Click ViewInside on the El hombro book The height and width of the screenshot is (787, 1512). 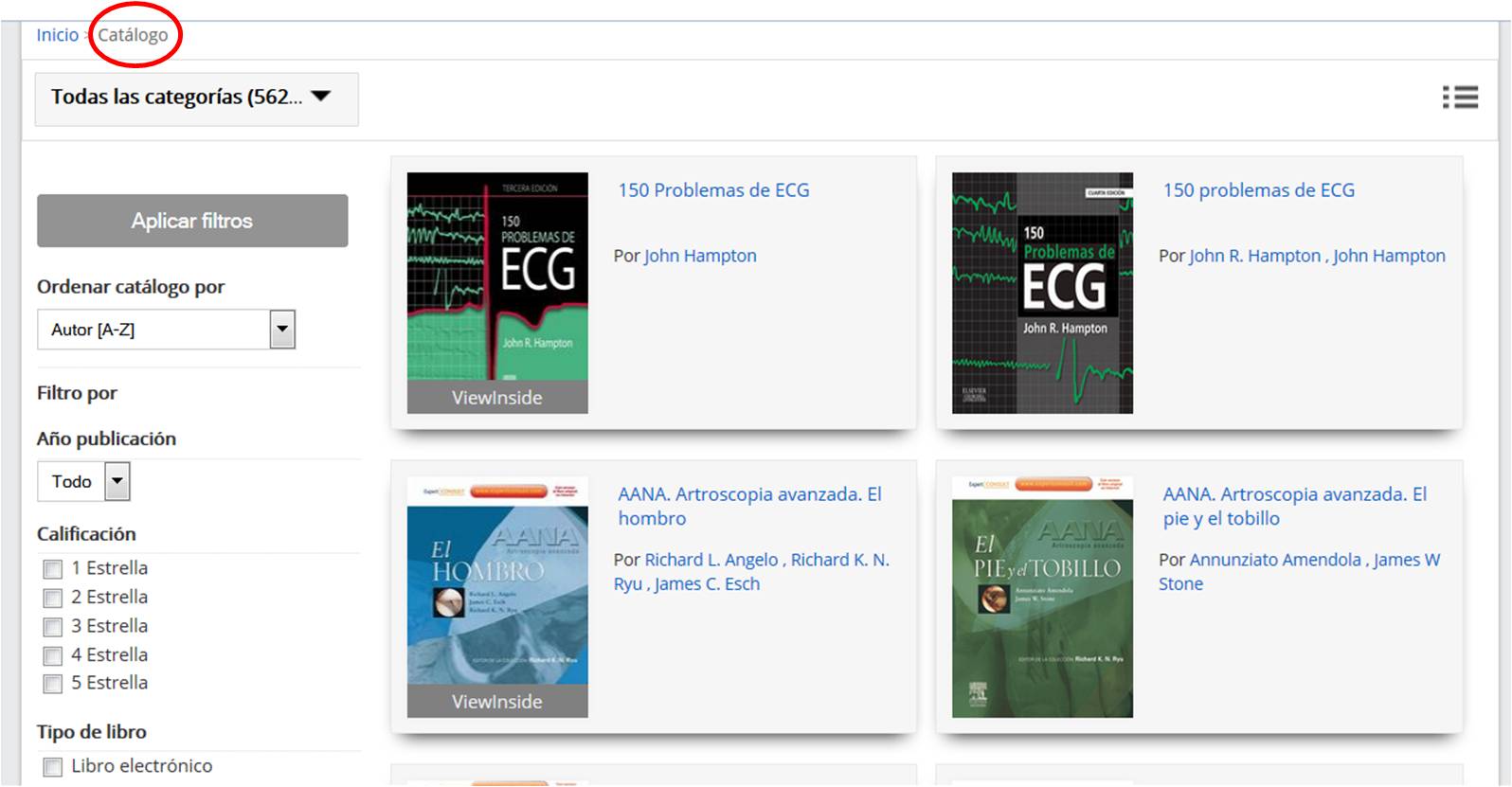497,702
